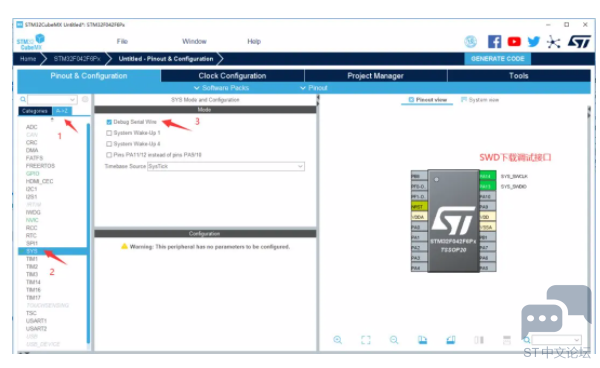Expand the Software Packs menu

coord(222,88)
